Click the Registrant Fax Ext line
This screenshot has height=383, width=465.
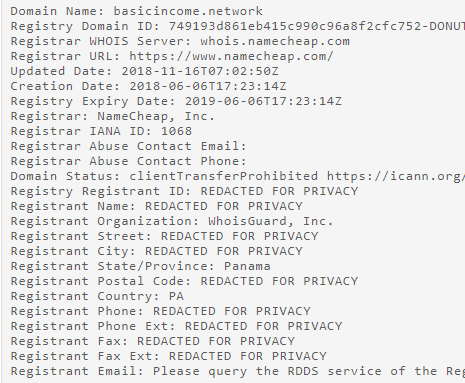168,356
